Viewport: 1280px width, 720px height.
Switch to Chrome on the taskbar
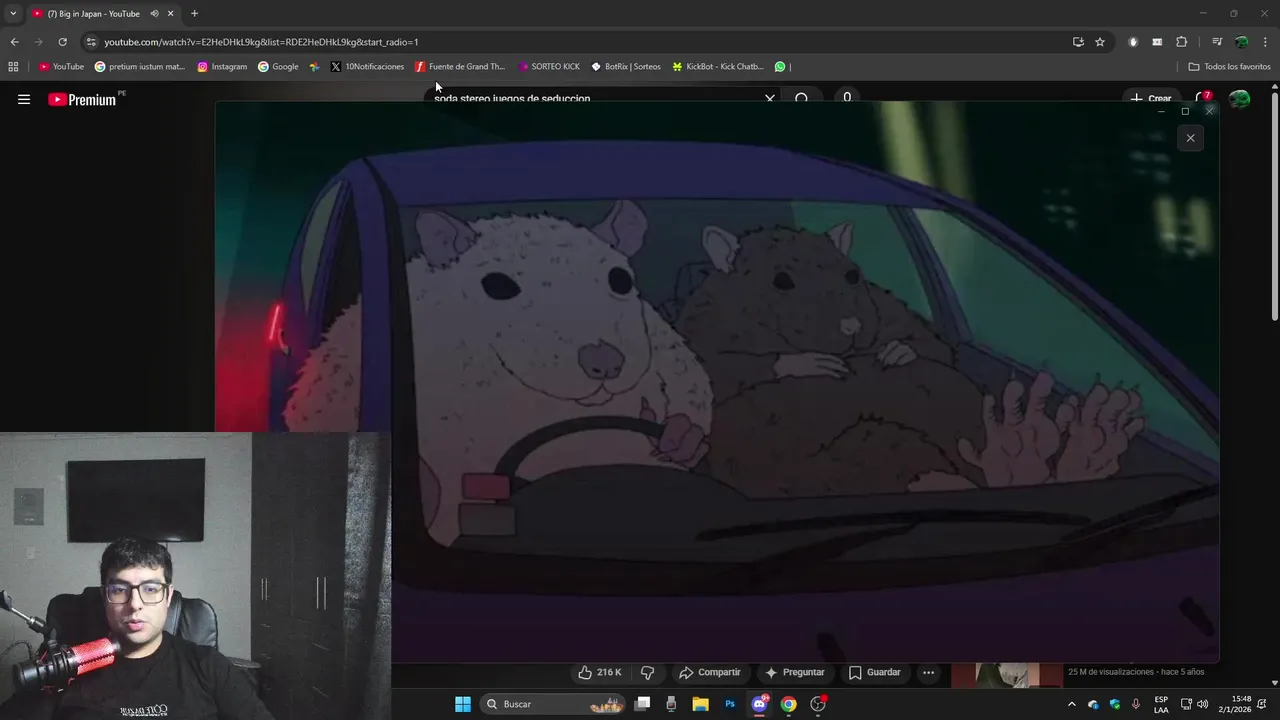[788, 704]
